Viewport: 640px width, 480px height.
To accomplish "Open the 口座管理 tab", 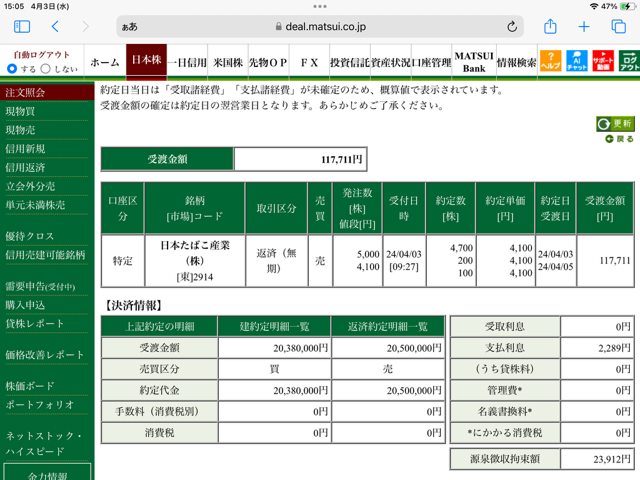I will tap(431, 62).
